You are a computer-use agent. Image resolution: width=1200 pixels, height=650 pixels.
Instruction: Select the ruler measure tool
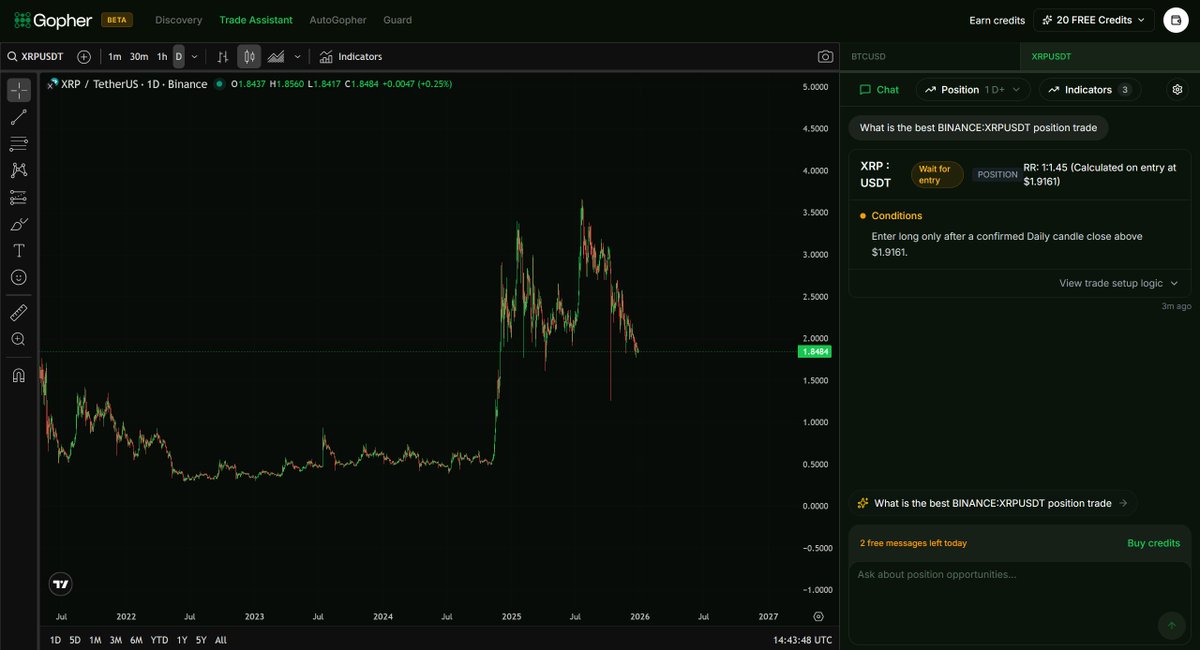[19, 313]
